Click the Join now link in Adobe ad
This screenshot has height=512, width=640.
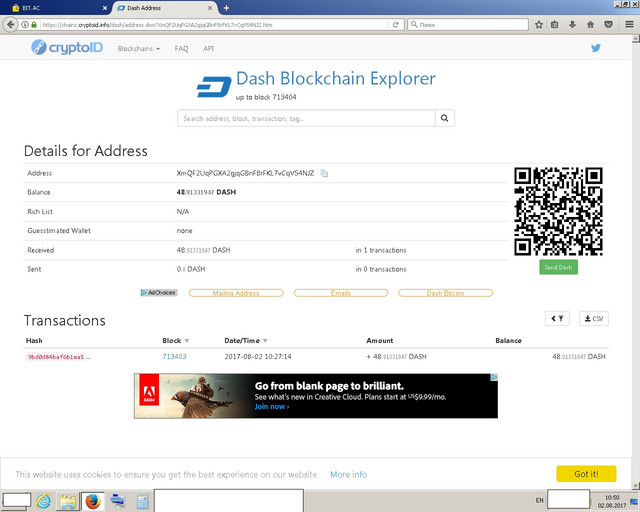272,406
